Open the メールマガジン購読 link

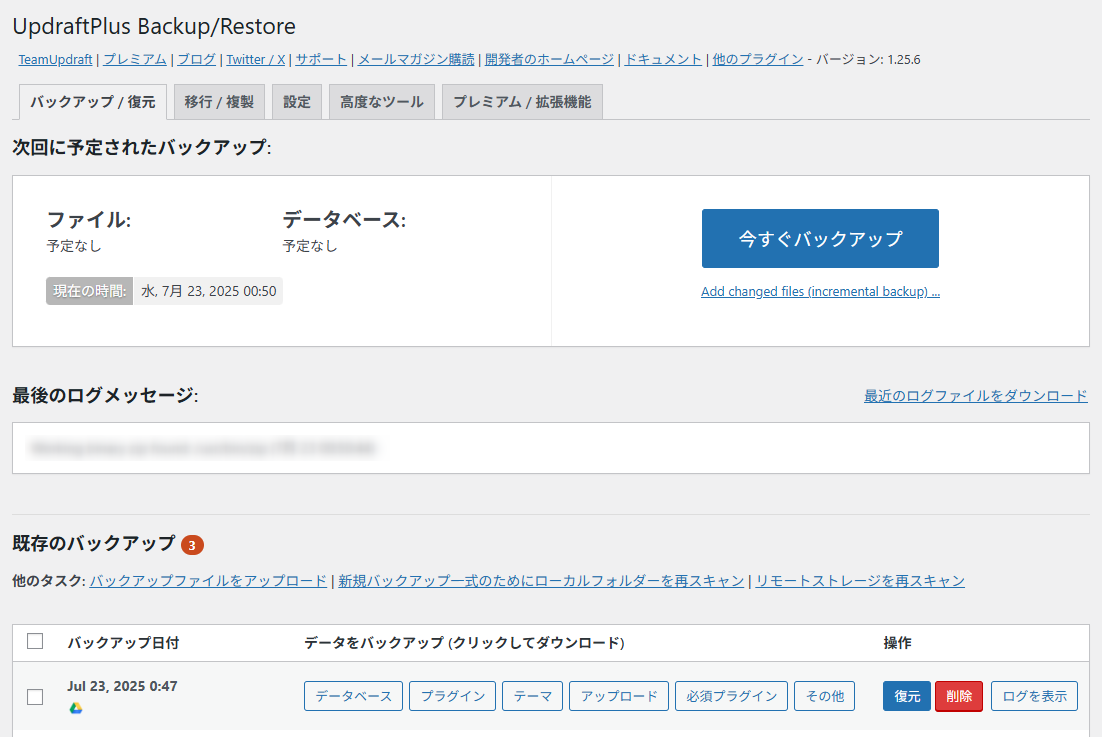tap(416, 60)
